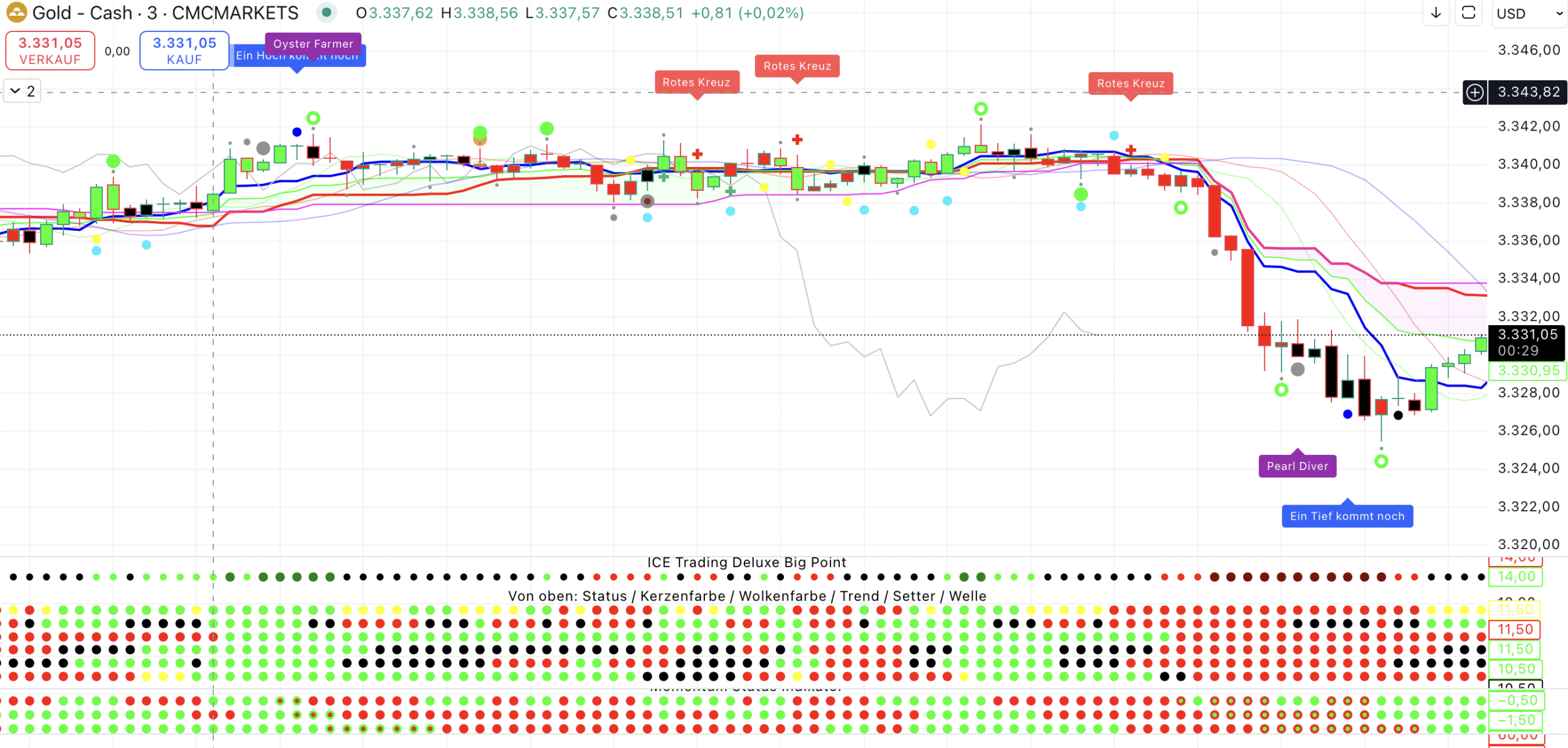Click the leftmost Rotes Kreuz marker
1568x748 pixels.
pyautogui.click(x=696, y=82)
